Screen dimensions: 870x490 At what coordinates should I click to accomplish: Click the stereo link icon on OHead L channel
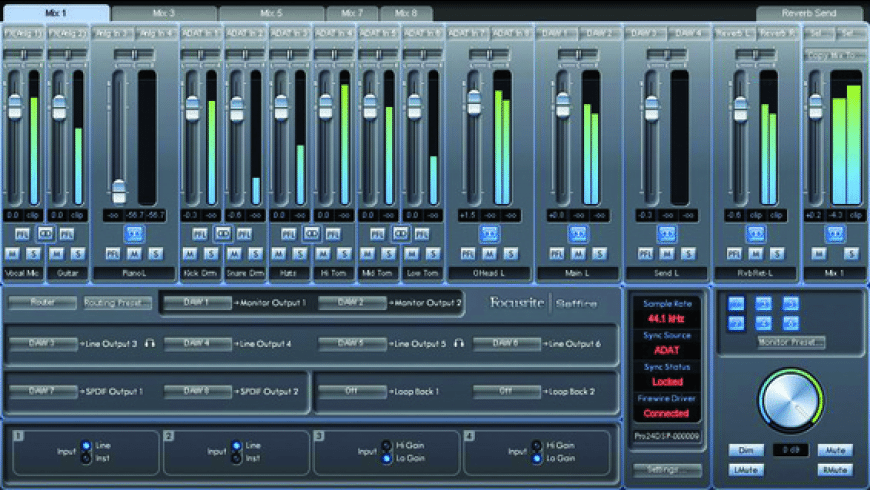tap(489, 233)
